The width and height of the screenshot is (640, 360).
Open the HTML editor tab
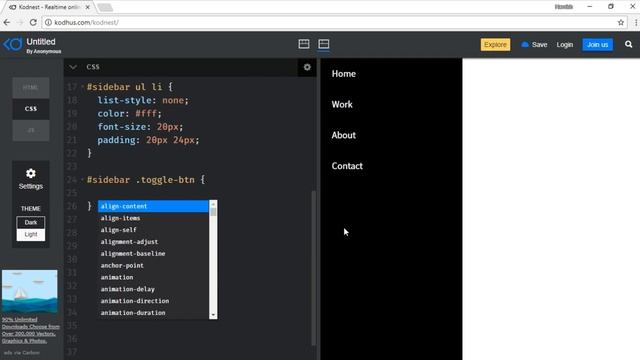[x=31, y=88]
